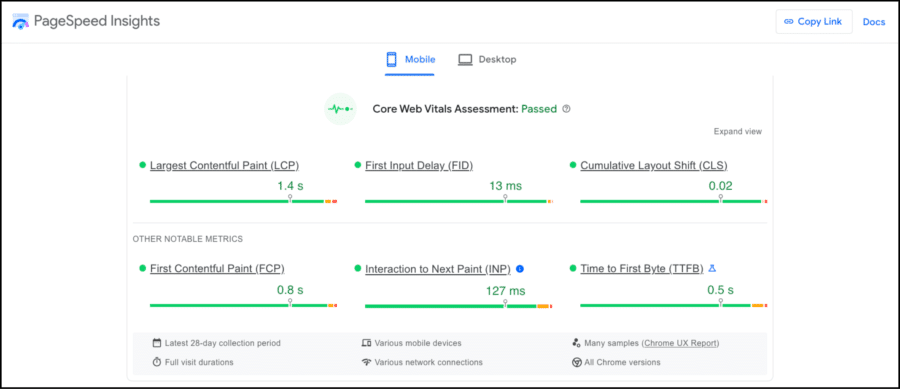Click the 1.4 s LCP value
Viewport: 900px width, 389px height.
pos(290,186)
